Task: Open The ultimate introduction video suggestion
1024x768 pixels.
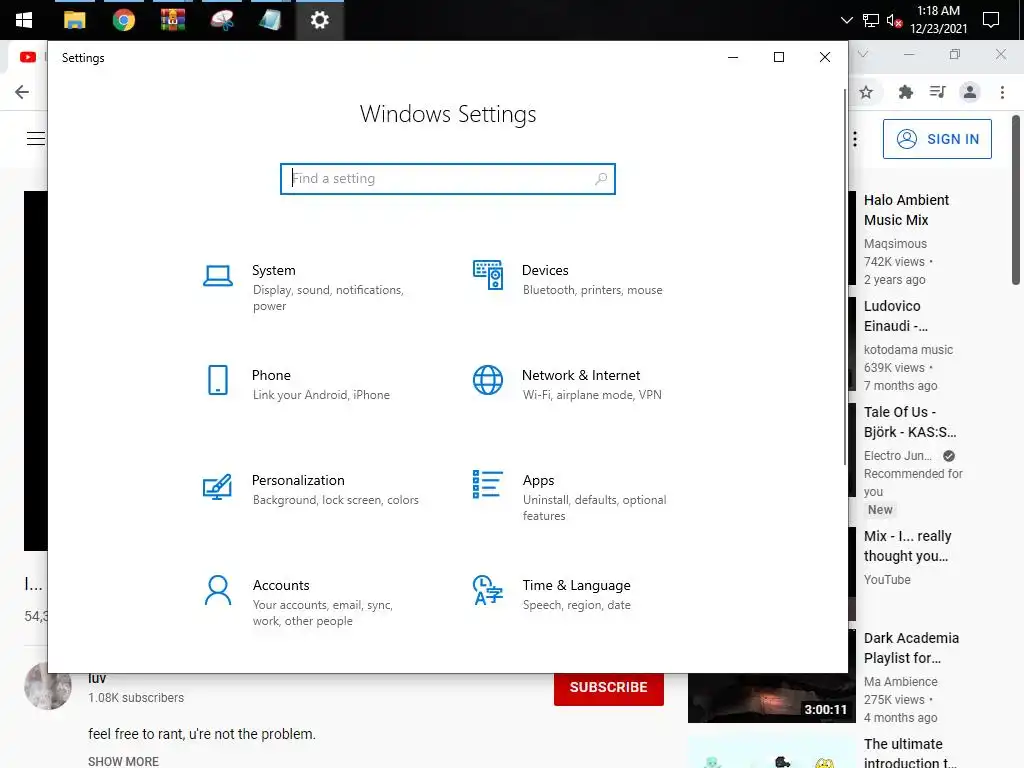Action: pyautogui.click(x=909, y=752)
